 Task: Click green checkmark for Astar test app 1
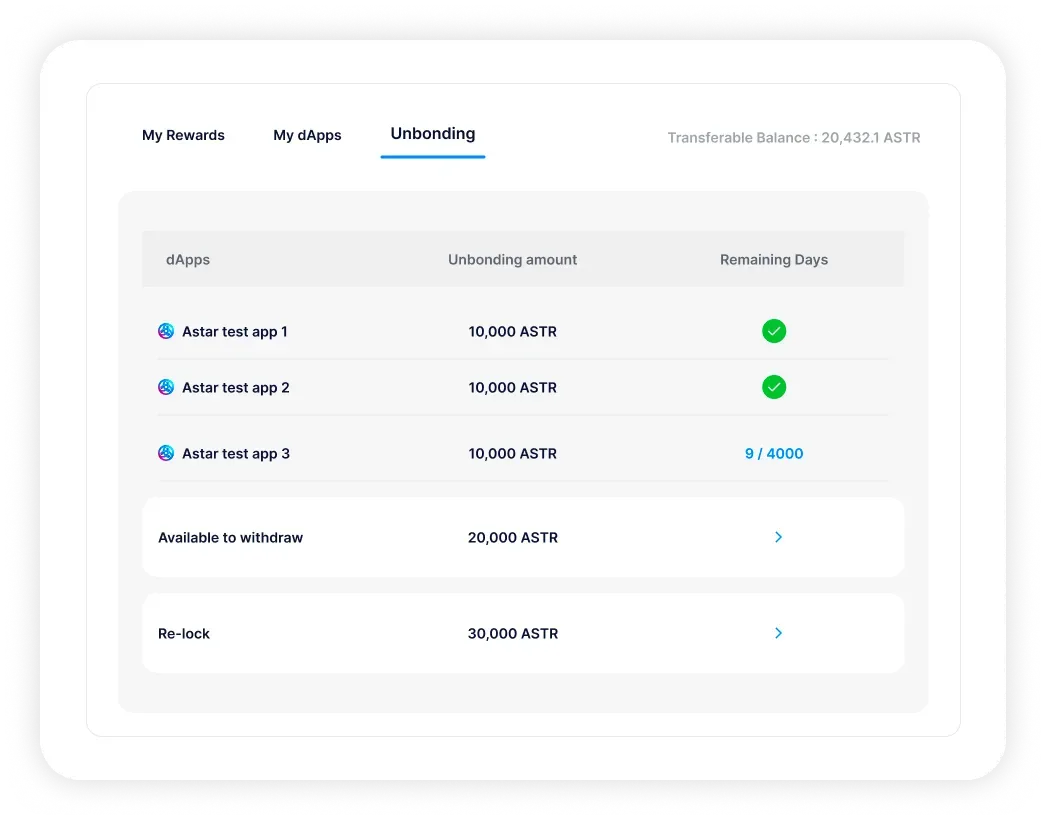point(774,331)
